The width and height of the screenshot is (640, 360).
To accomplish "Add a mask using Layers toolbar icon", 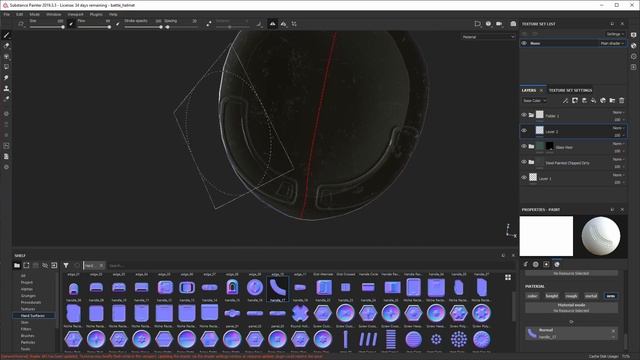I will 575,100.
